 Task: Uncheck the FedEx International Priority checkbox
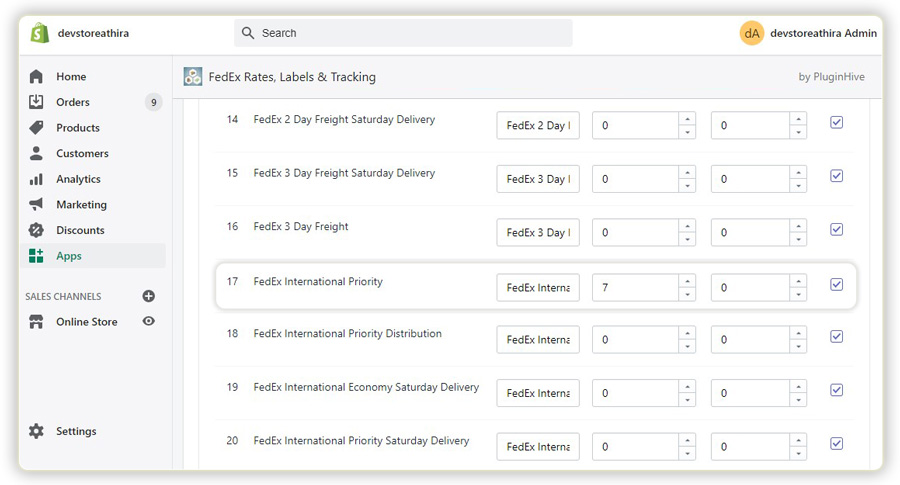837,285
